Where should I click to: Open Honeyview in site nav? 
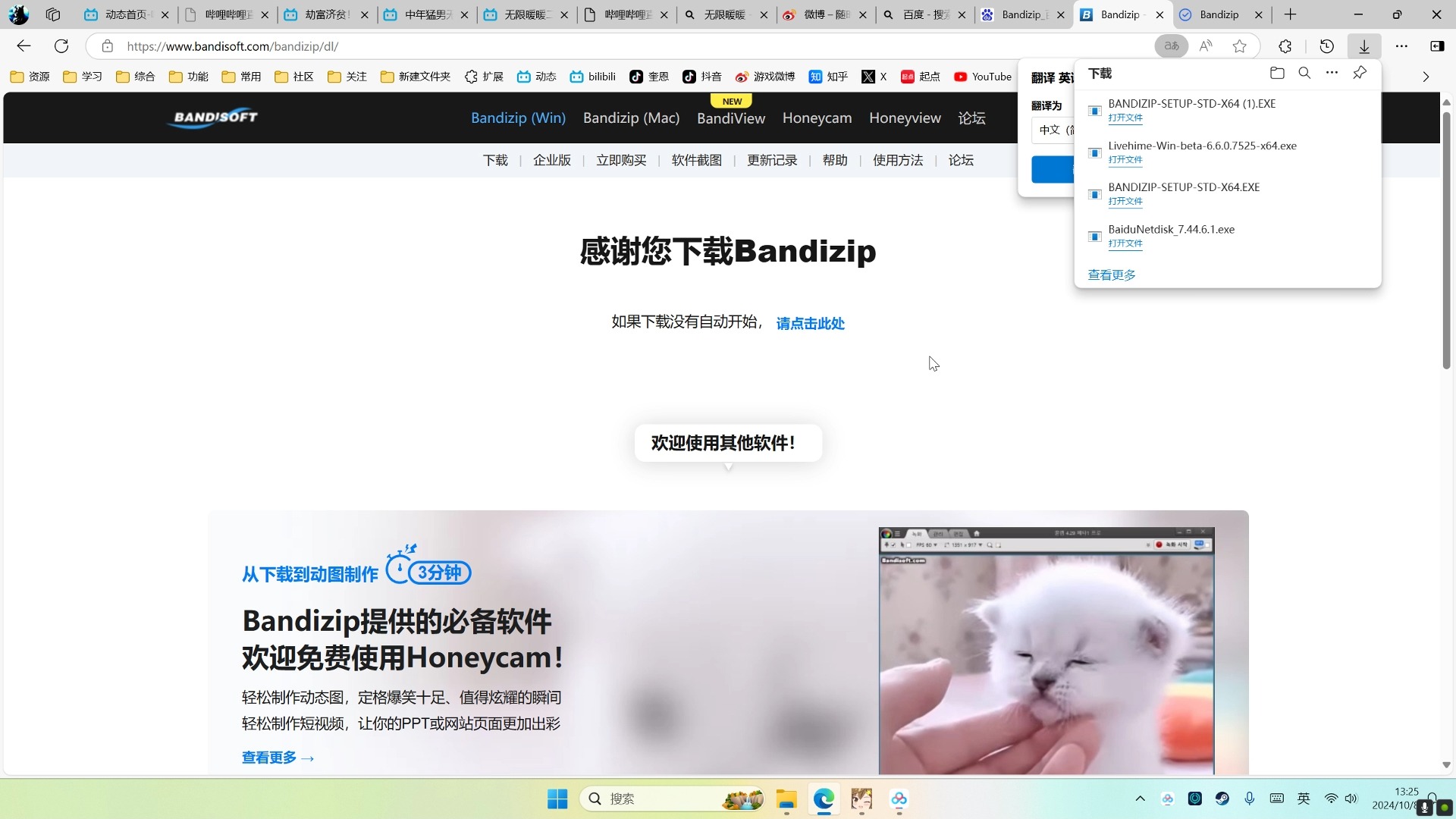click(905, 118)
